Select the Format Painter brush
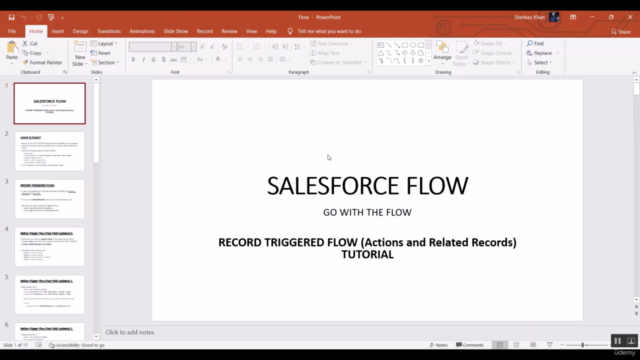This screenshot has height=360, width=640. [x=25, y=62]
